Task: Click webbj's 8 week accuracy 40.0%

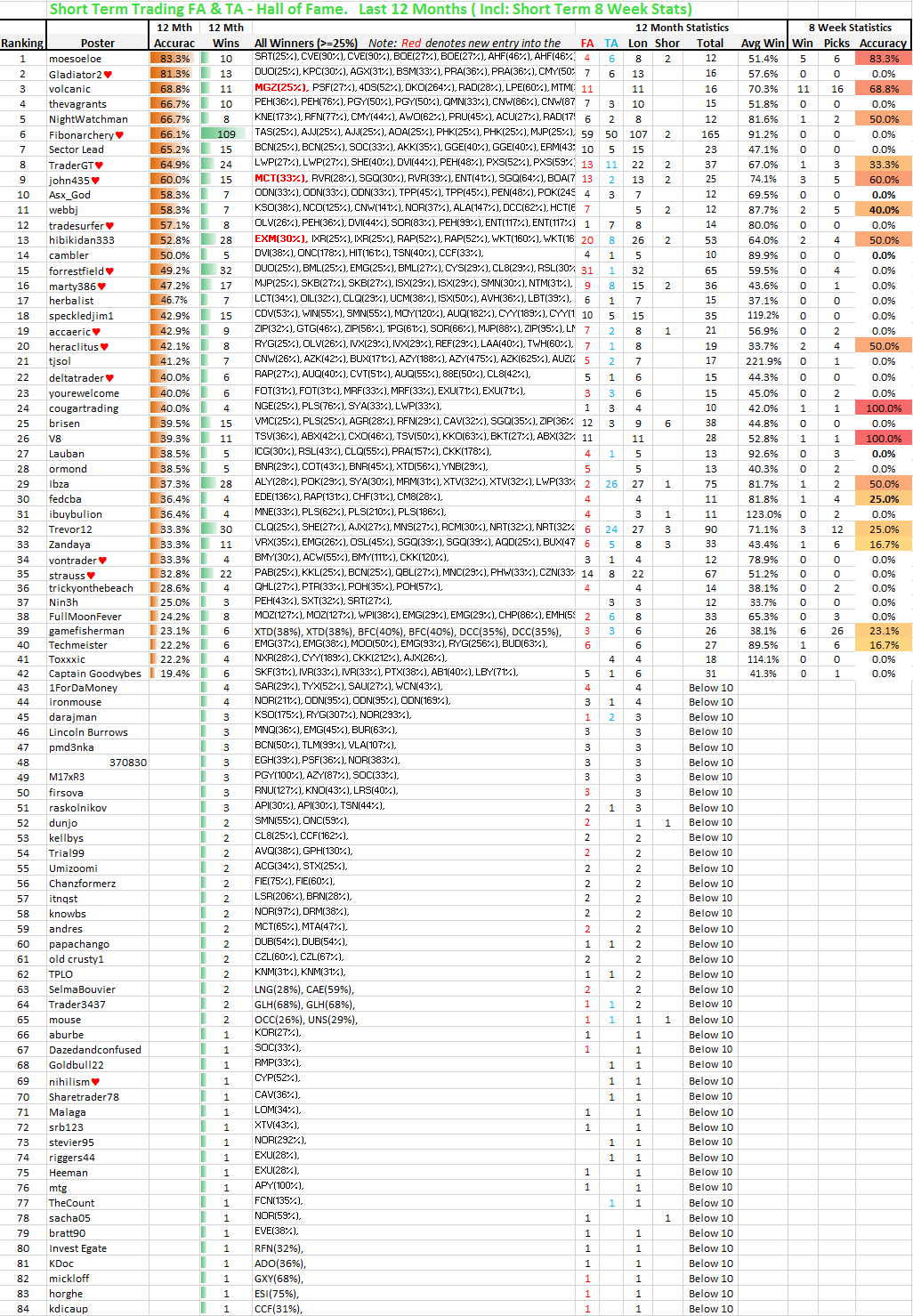Action: point(884,210)
